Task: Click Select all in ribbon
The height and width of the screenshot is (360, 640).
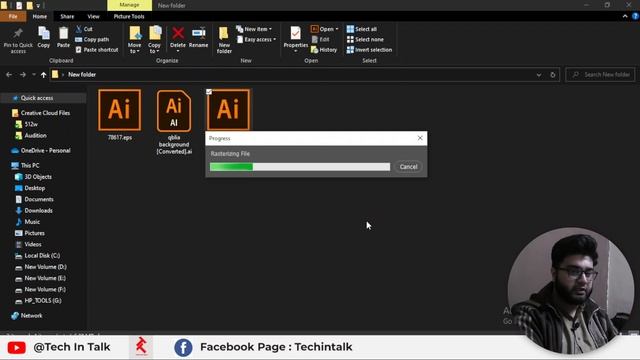Action: pyautogui.click(x=362, y=29)
